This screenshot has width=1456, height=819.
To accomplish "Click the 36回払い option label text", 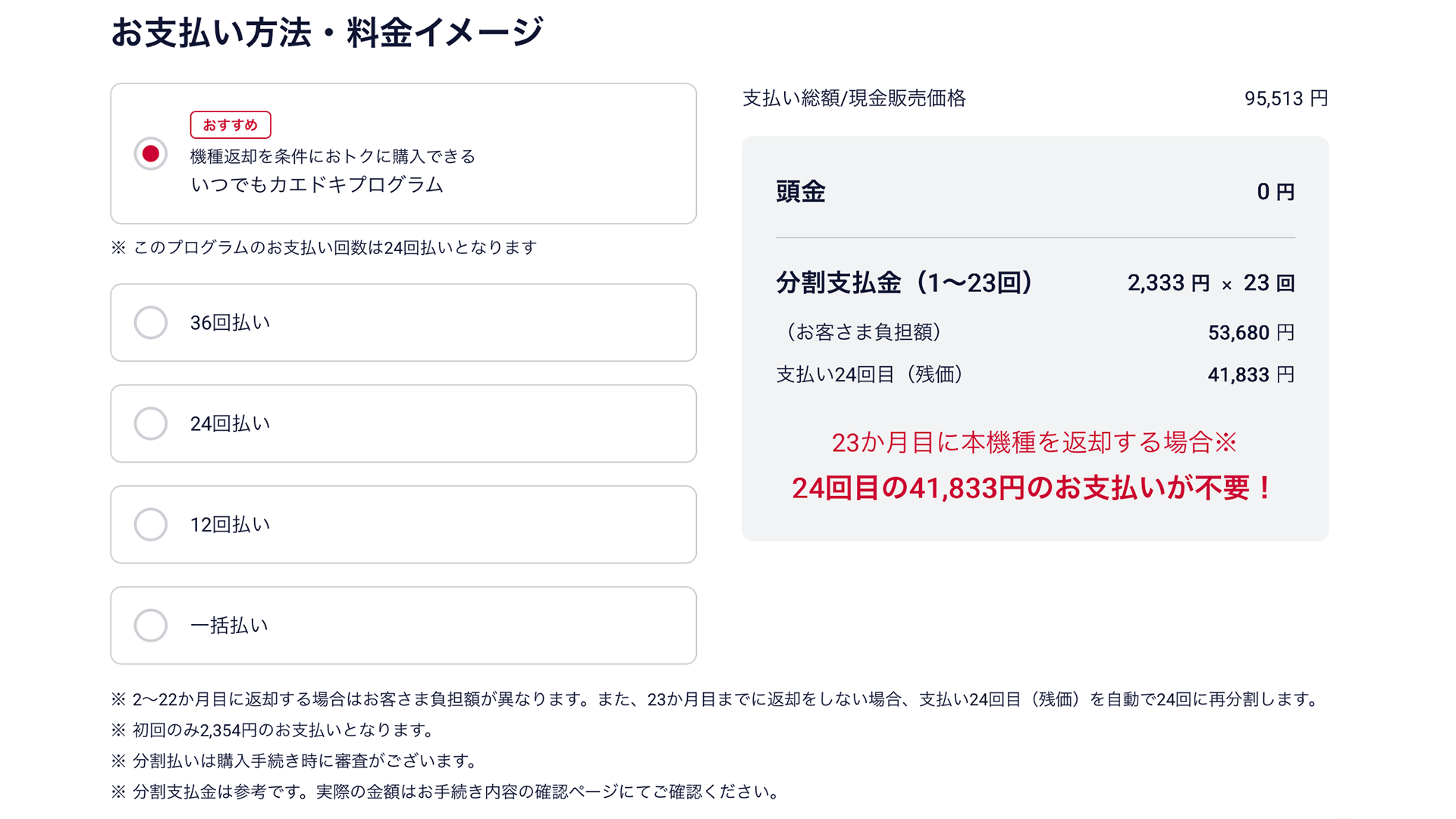I will click(x=230, y=322).
